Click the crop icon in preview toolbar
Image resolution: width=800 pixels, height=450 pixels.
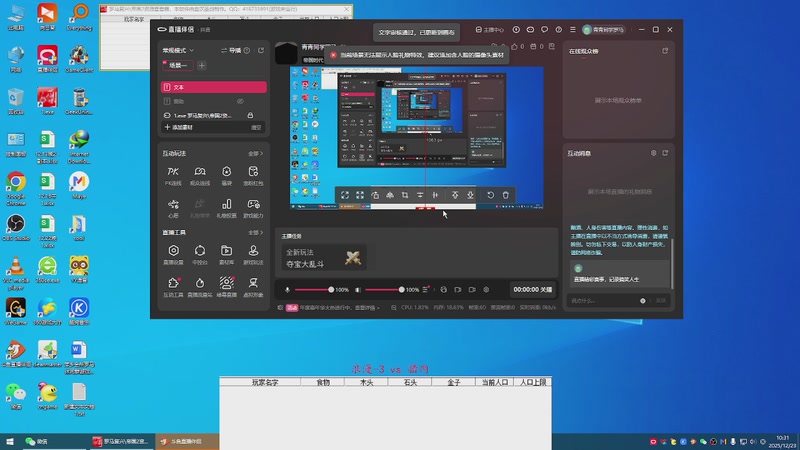tap(405, 195)
